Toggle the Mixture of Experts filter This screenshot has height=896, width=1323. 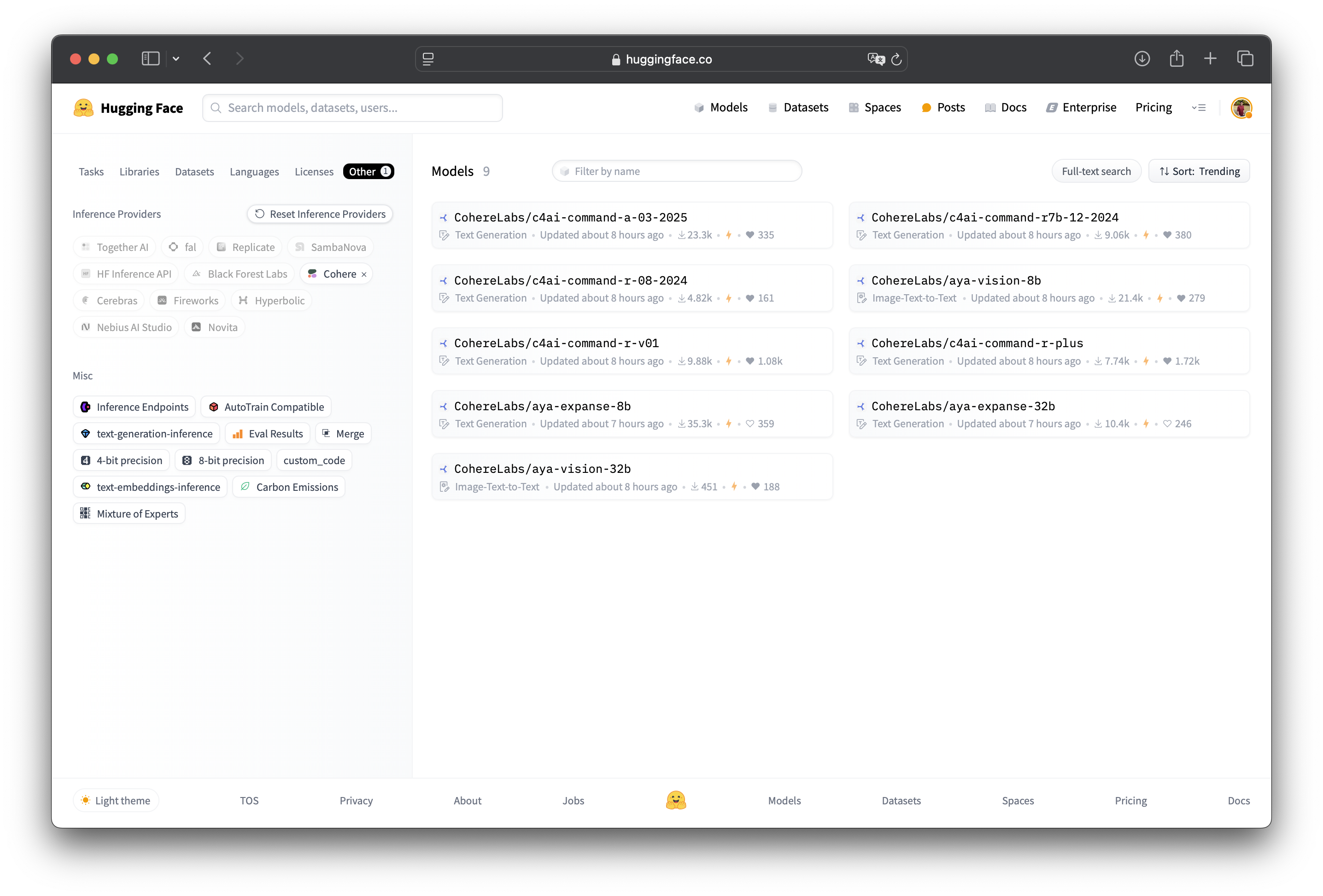pos(129,514)
